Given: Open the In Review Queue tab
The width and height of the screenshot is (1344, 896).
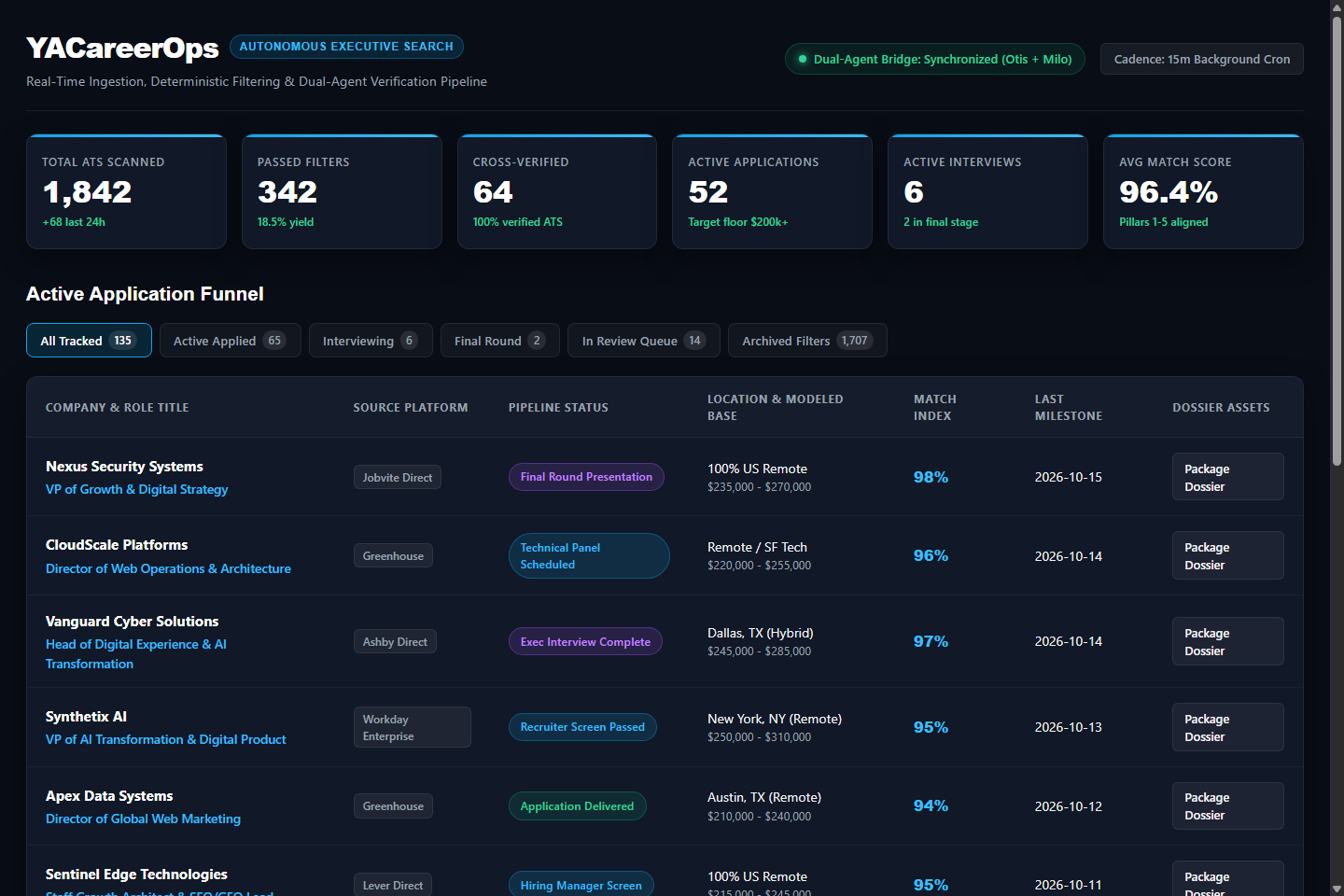Looking at the screenshot, I should tap(644, 341).
